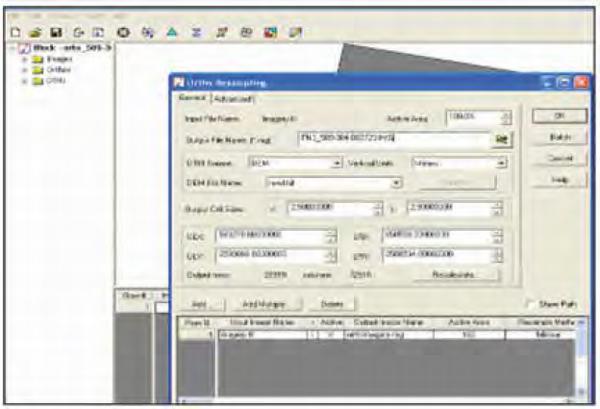Click the round black toolbar icon
Screen dimensions: 600x409
point(123,32)
